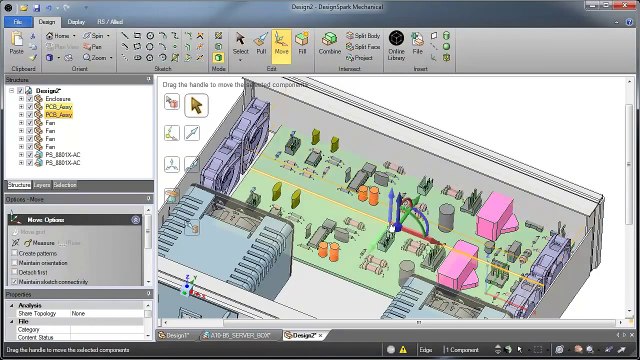The height and width of the screenshot is (360, 640).
Task: Click the Pan view tool
Action: point(92,47)
